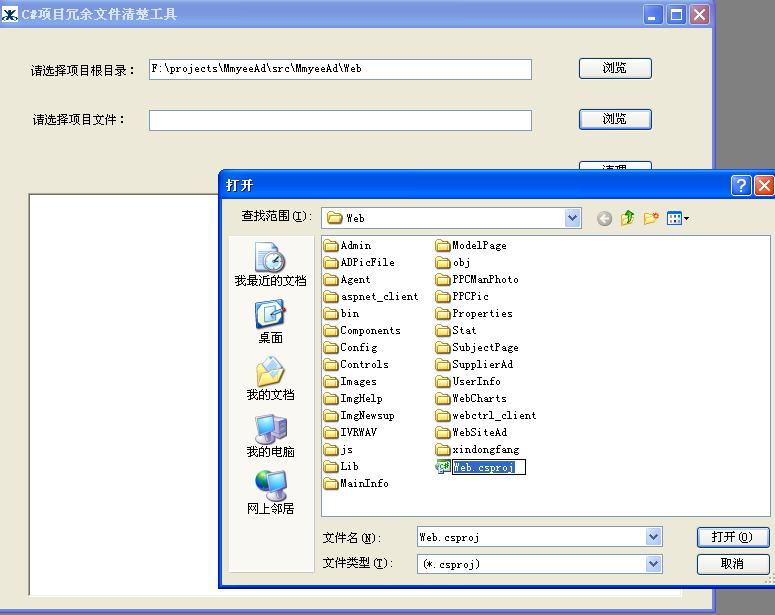Open My Recent Documents shortcut

tap(270, 265)
